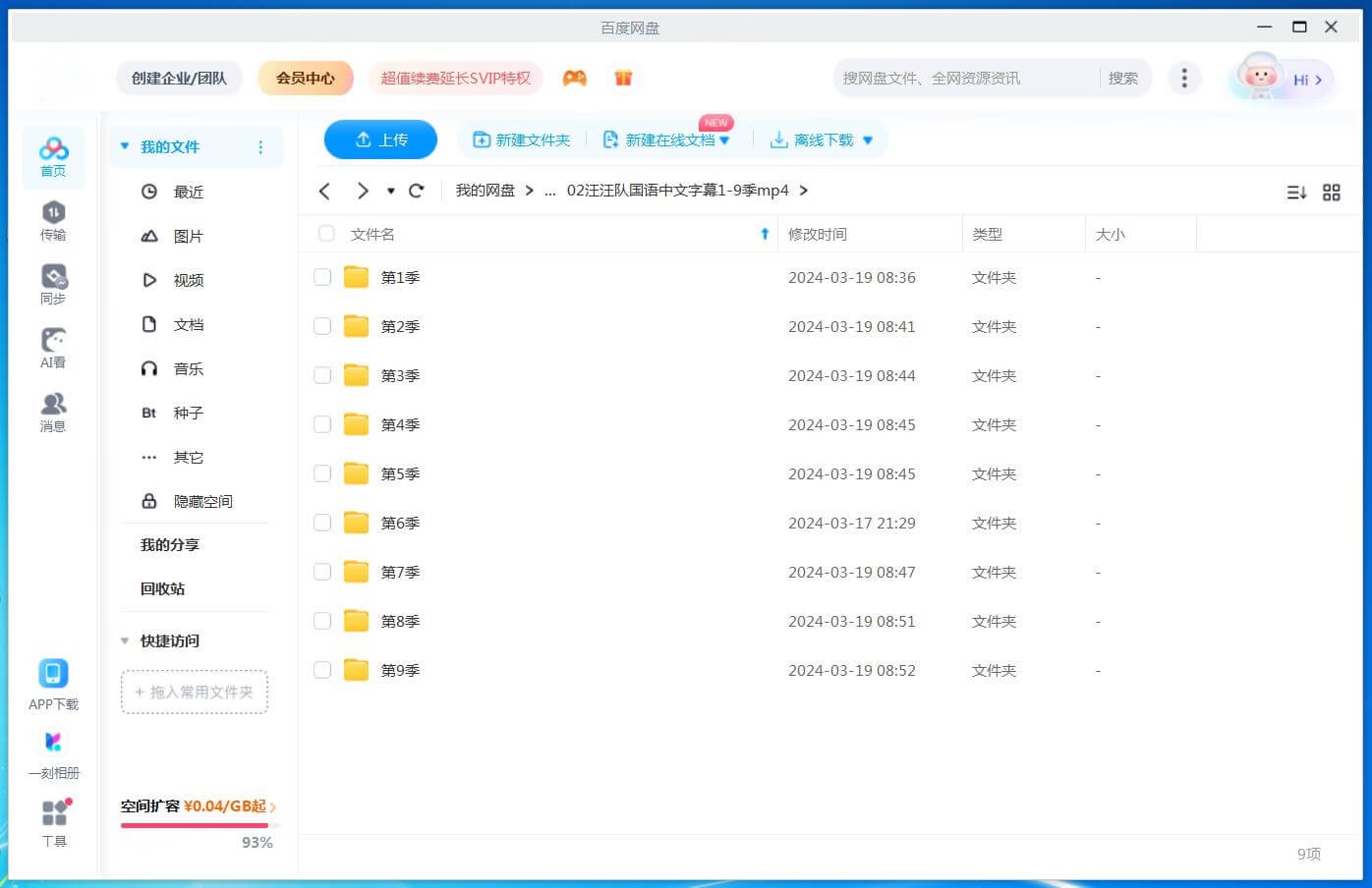Click the storage usage progress bar
The height and width of the screenshot is (888, 1372).
tap(196, 825)
